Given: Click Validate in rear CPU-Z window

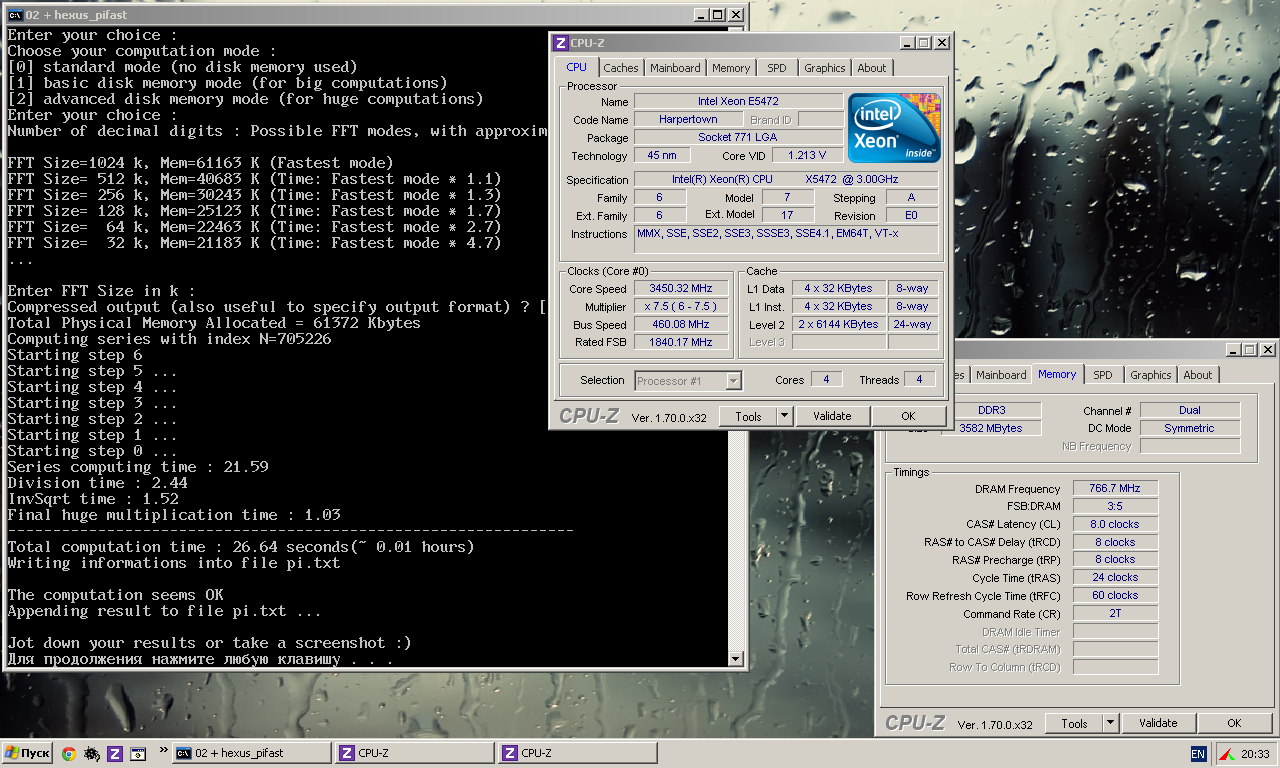Looking at the screenshot, I should (x=1158, y=723).
